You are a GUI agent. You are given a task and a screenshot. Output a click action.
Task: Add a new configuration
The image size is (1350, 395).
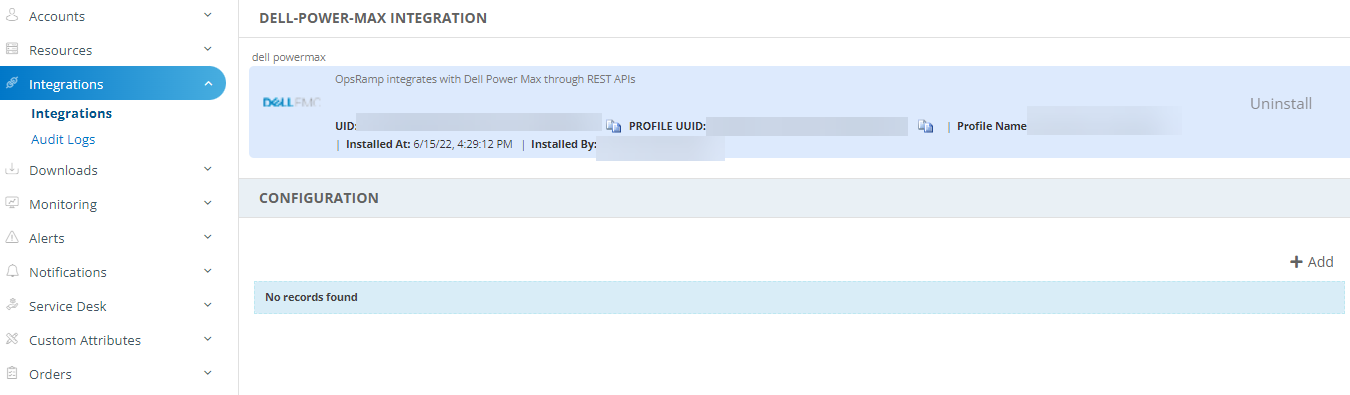[1312, 262]
